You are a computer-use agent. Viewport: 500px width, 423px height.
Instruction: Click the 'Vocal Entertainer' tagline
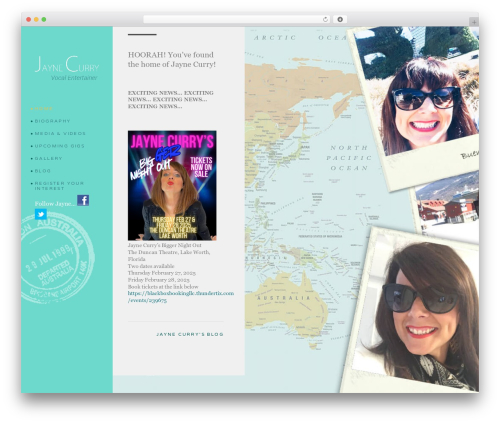tap(74, 78)
